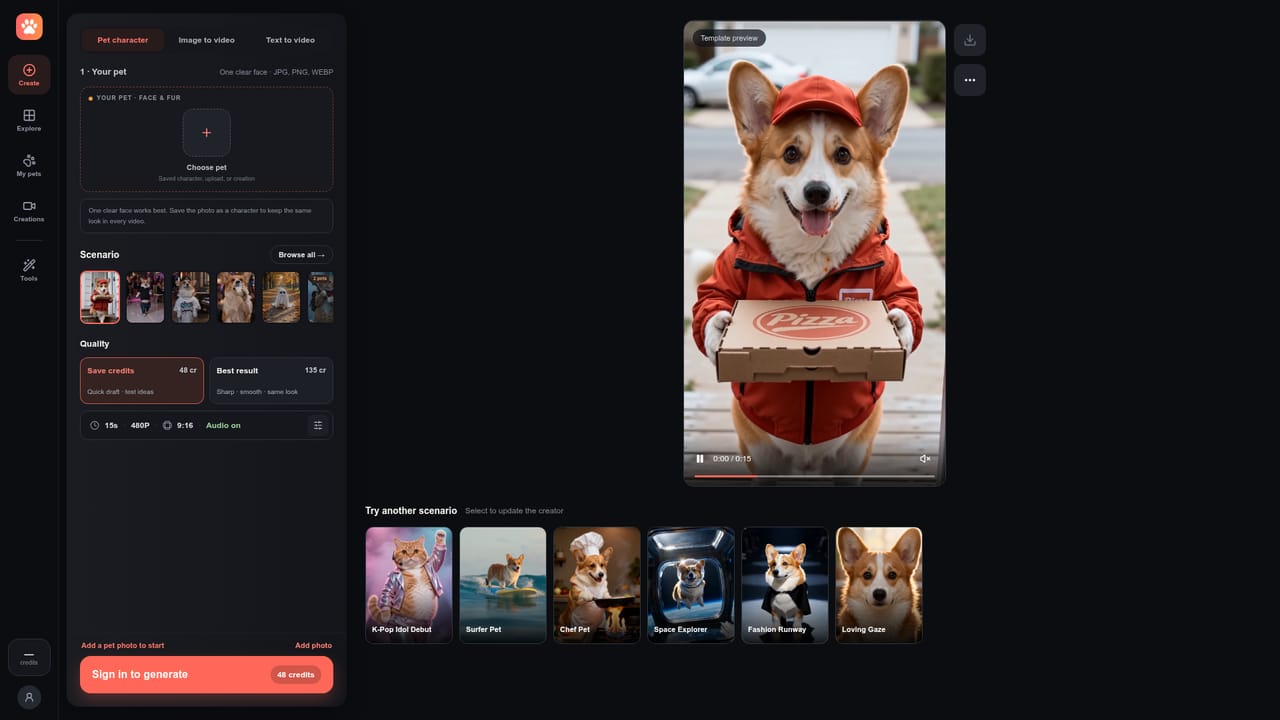Click the paw logo icon
Viewport: 1280px width, 720px height.
tap(29, 27)
